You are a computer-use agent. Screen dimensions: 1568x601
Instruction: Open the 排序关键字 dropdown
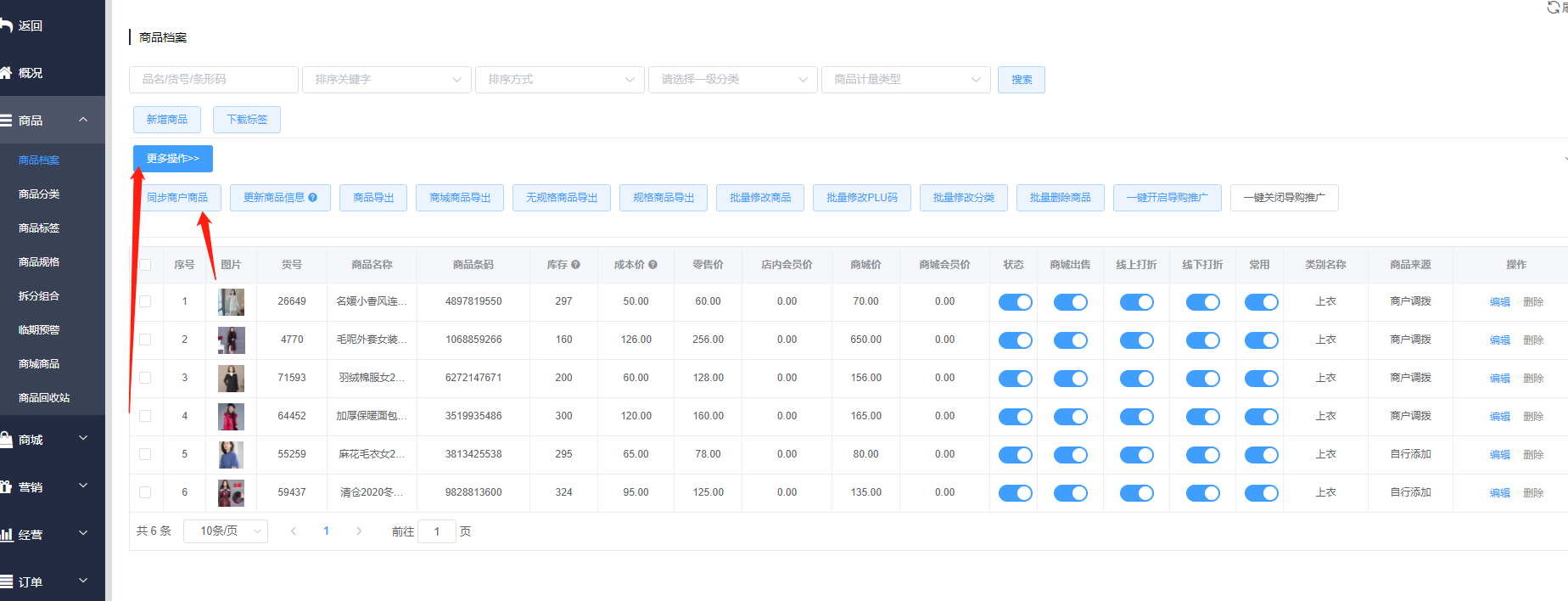tap(387, 80)
